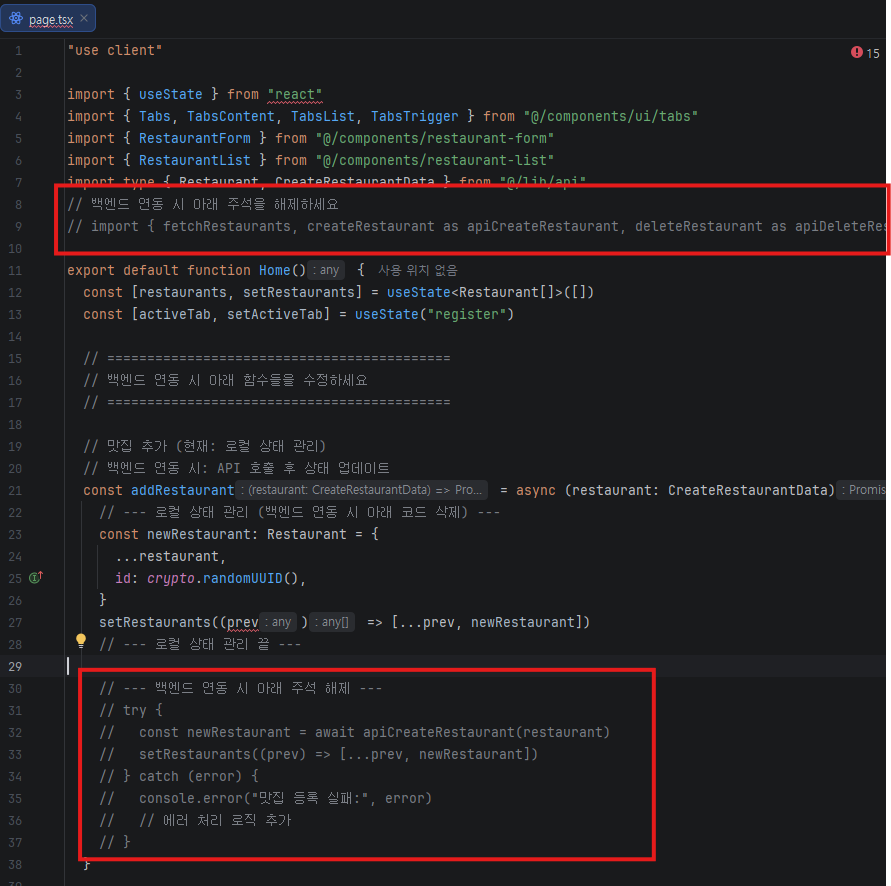Click the '사용 위치 없음' usages hint
The width and height of the screenshot is (891, 886).
tap(418, 271)
